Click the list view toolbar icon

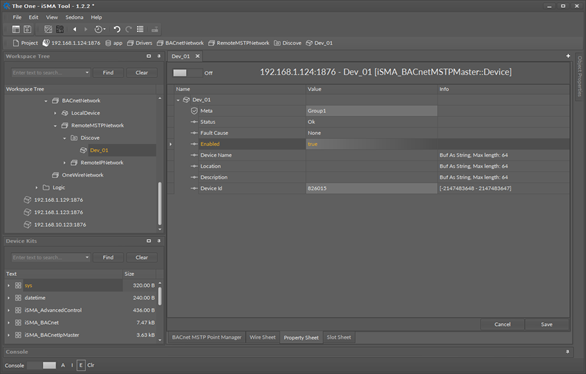point(140,29)
